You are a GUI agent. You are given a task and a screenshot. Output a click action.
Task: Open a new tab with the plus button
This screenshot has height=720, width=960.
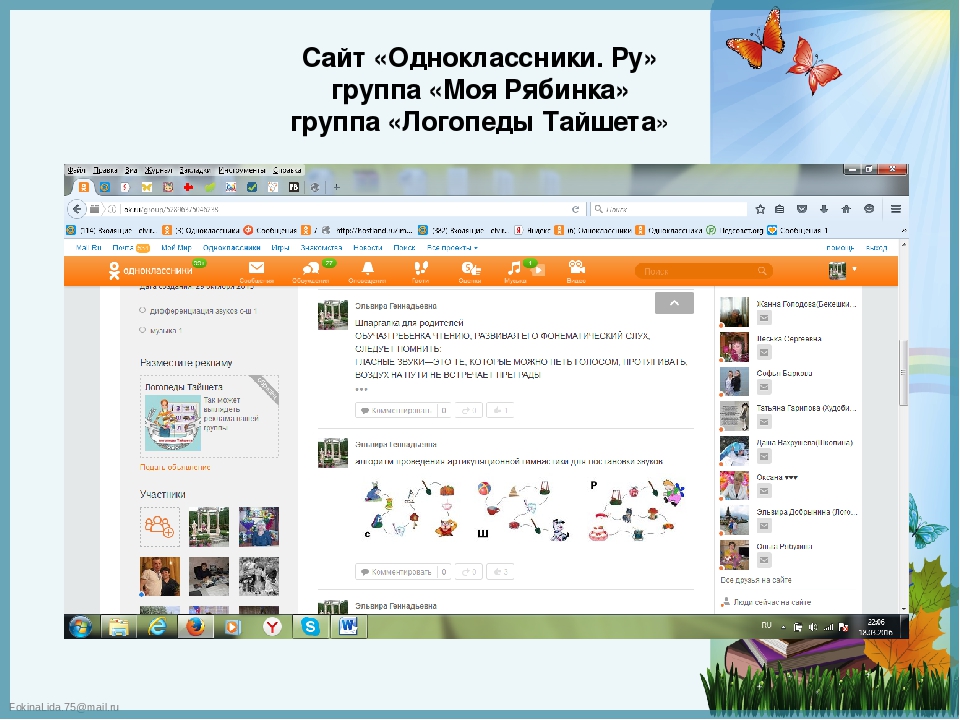click(336, 187)
